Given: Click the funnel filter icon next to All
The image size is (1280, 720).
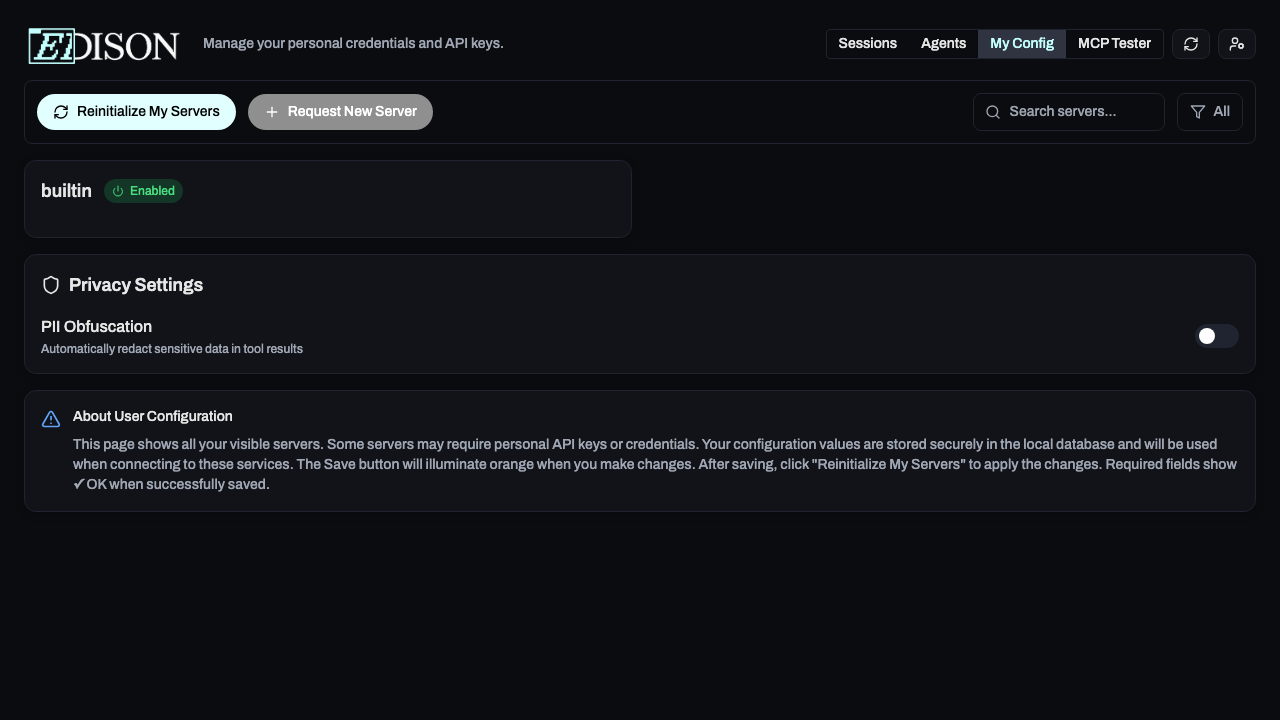Looking at the screenshot, I should pyautogui.click(x=1199, y=112).
